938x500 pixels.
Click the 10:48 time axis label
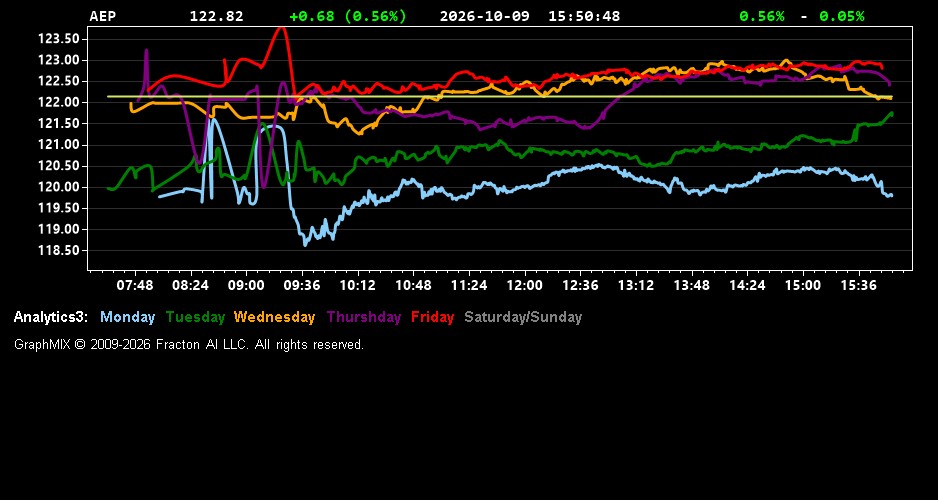pyautogui.click(x=413, y=286)
